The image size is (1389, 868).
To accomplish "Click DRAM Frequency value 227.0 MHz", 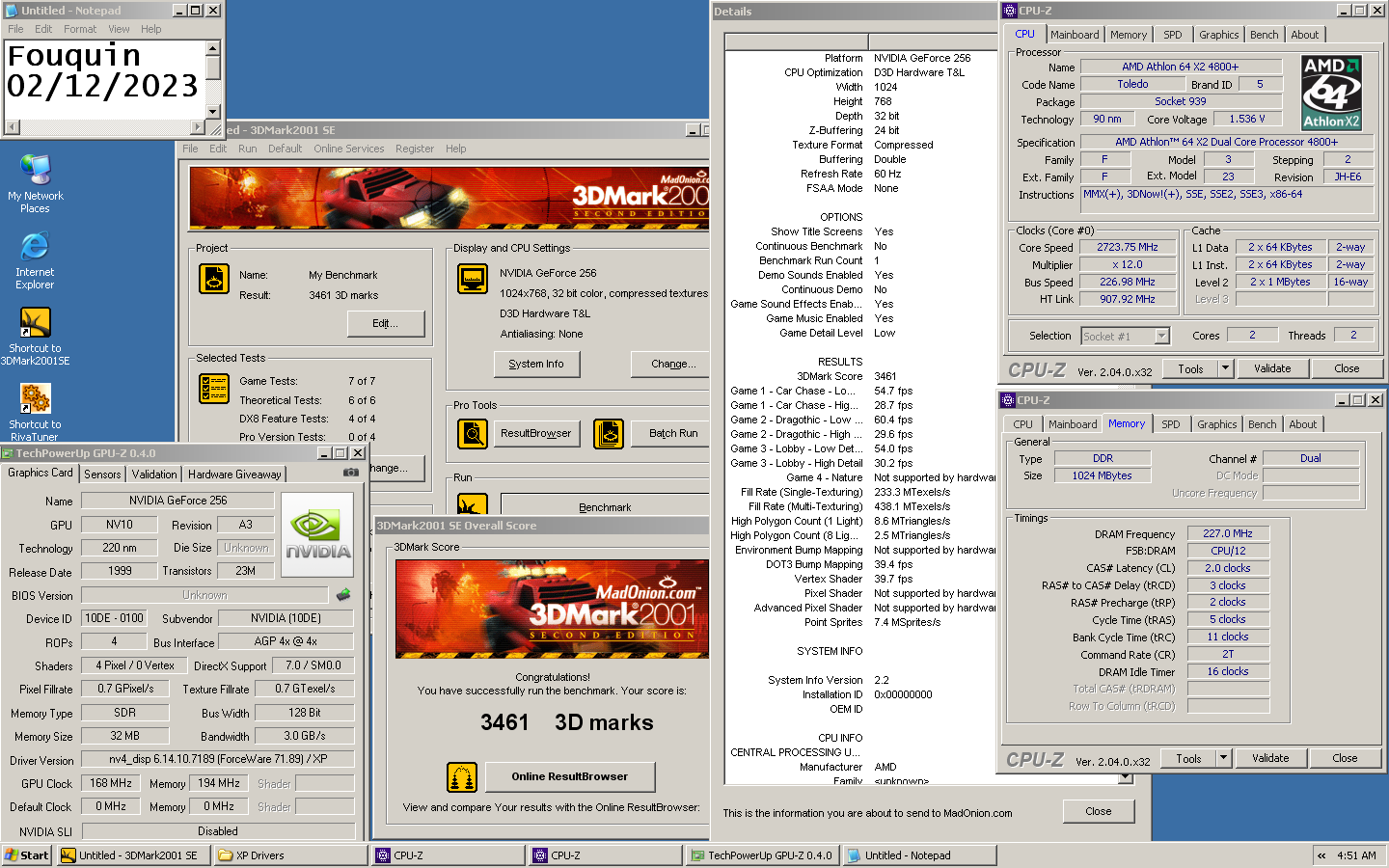I will coord(1228,533).
